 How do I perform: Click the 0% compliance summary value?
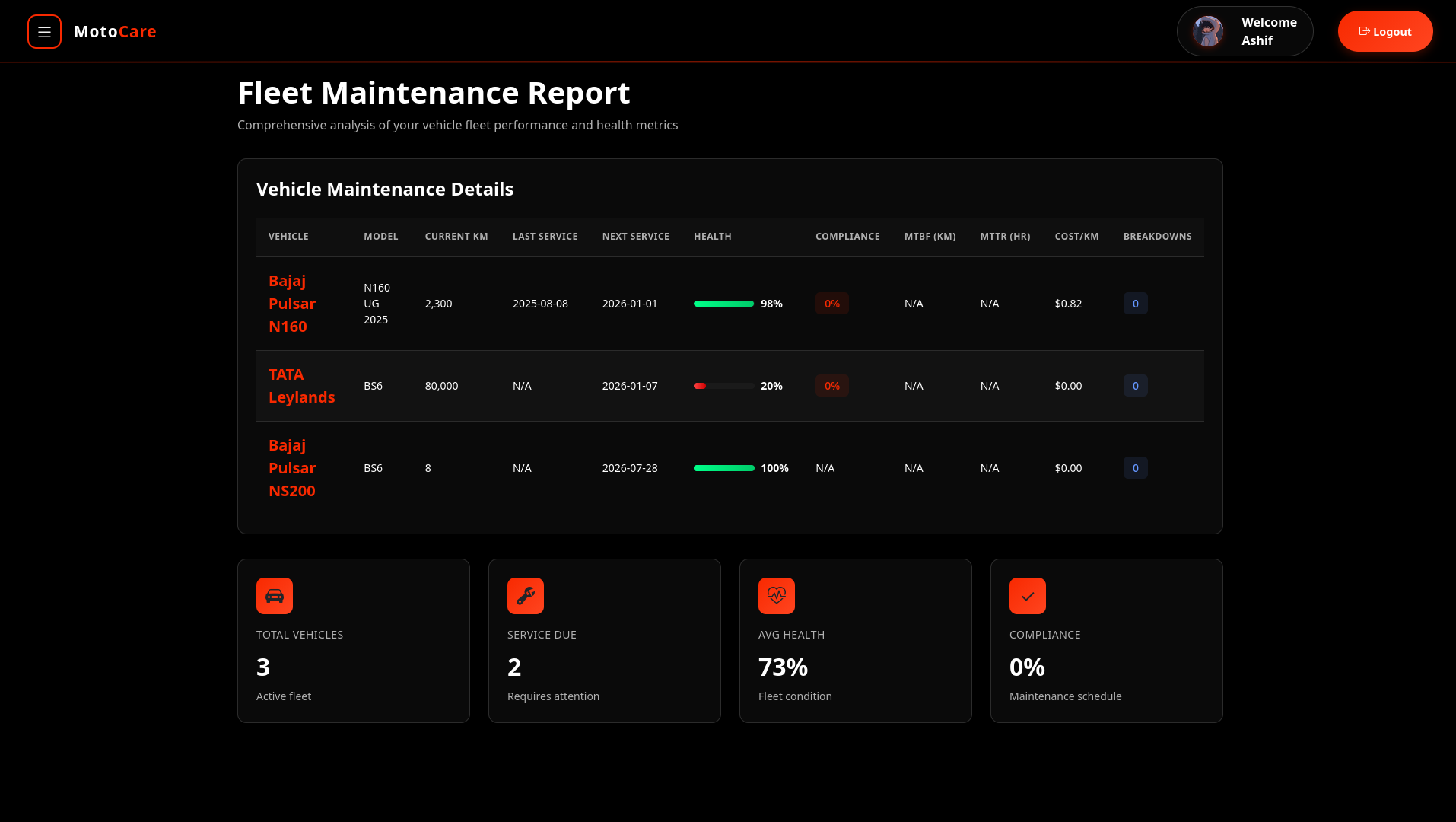tap(1027, 667)
